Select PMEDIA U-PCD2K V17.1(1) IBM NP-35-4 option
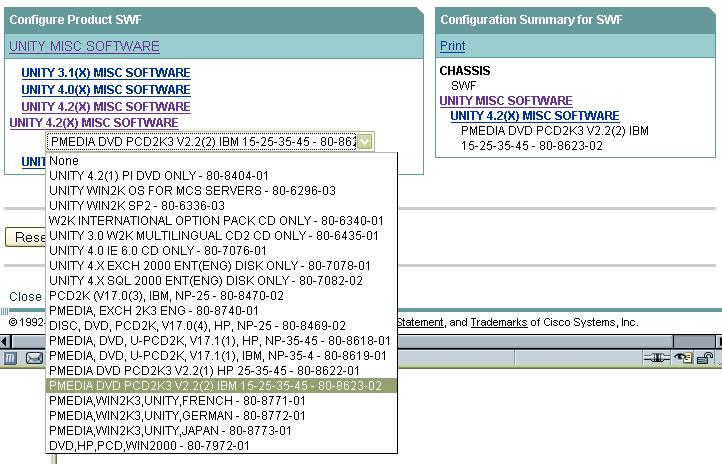 (221, 356)
